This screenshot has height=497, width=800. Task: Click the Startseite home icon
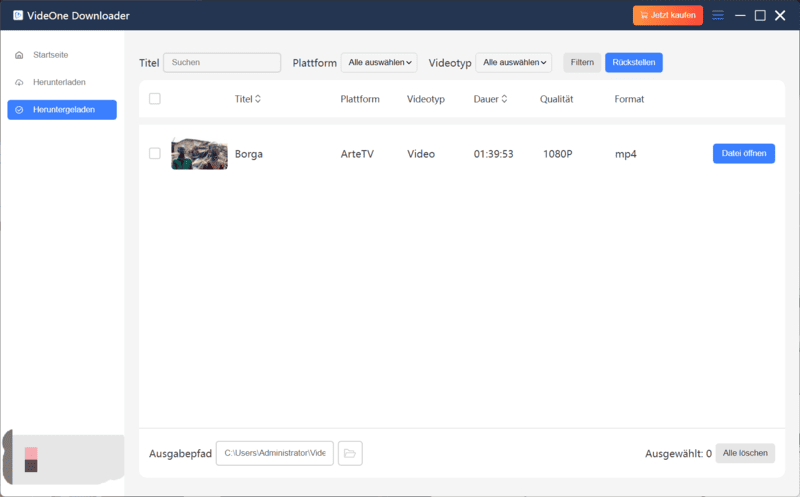(x=20, y=54)
